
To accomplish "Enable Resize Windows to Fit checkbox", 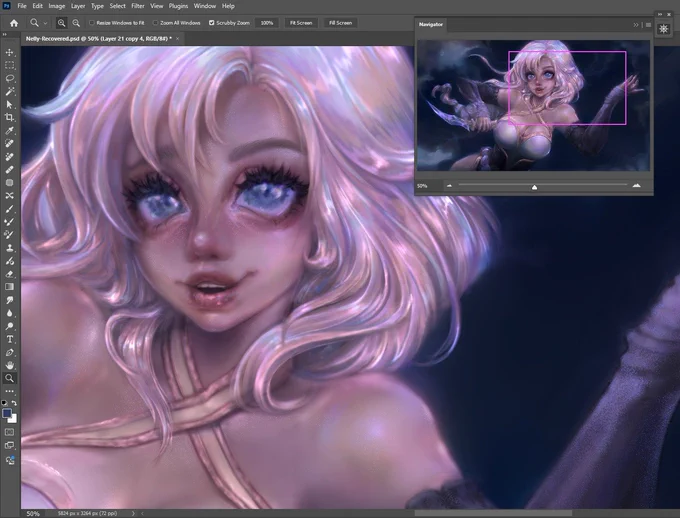I will [92, 23].
